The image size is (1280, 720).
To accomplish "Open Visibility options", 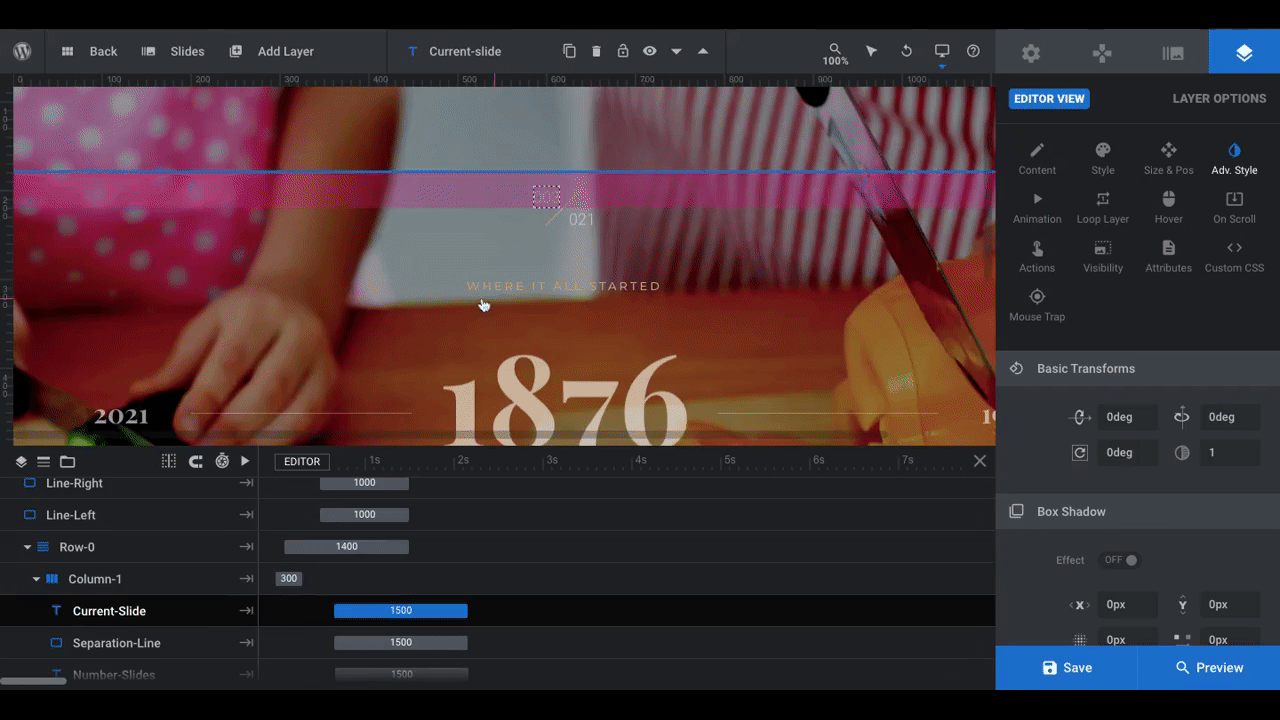I will click(x=1103, y=256).
